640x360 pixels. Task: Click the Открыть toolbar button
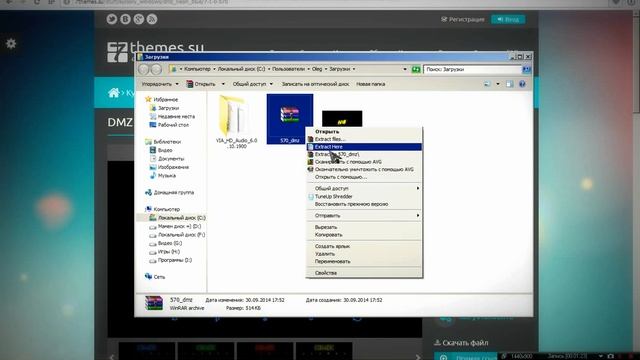pos(201,84)
